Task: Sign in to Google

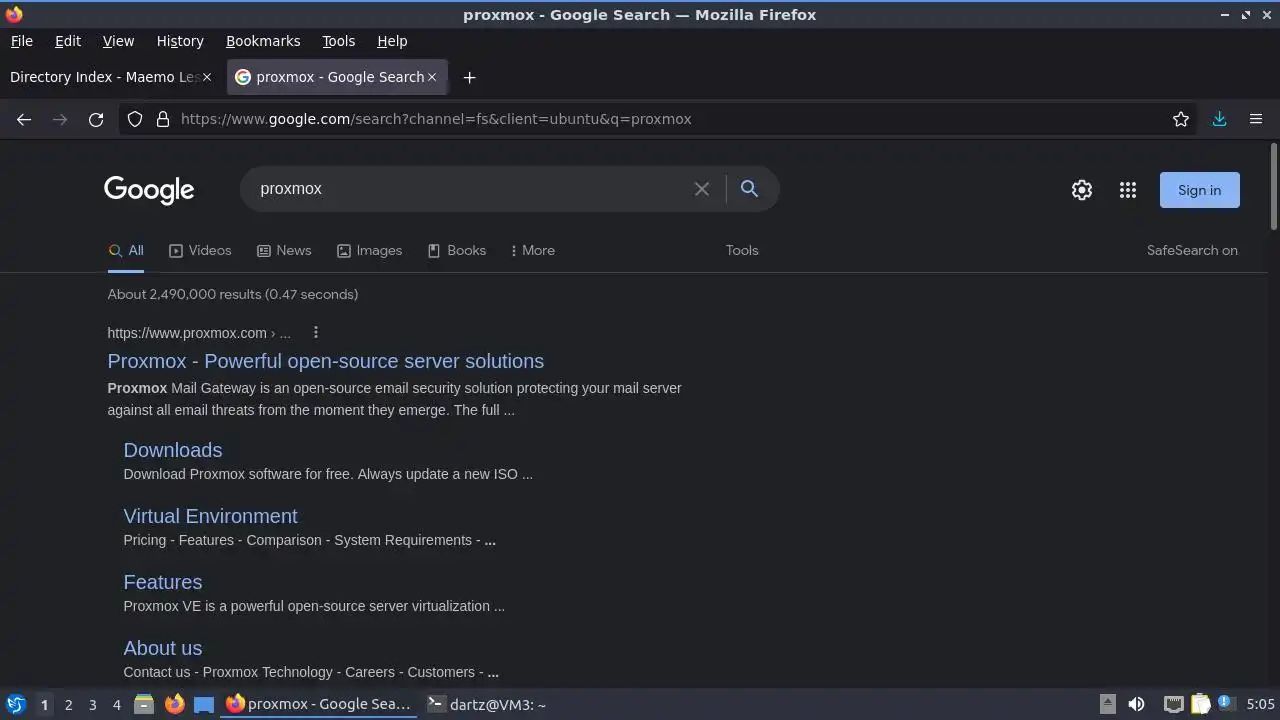Action: tap(1199, 190)
